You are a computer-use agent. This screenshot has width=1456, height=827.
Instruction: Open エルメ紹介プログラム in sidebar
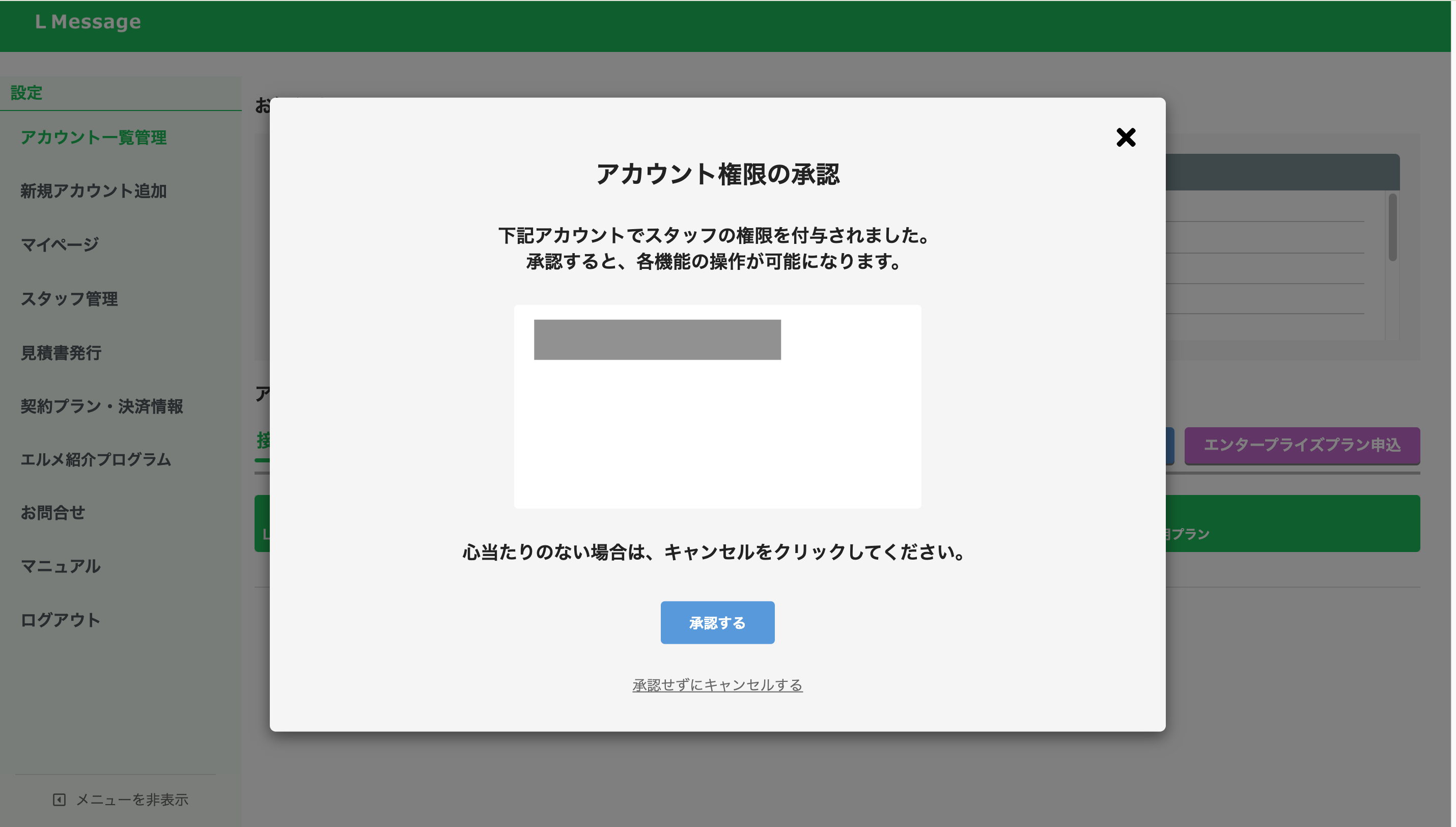(96, 459)
